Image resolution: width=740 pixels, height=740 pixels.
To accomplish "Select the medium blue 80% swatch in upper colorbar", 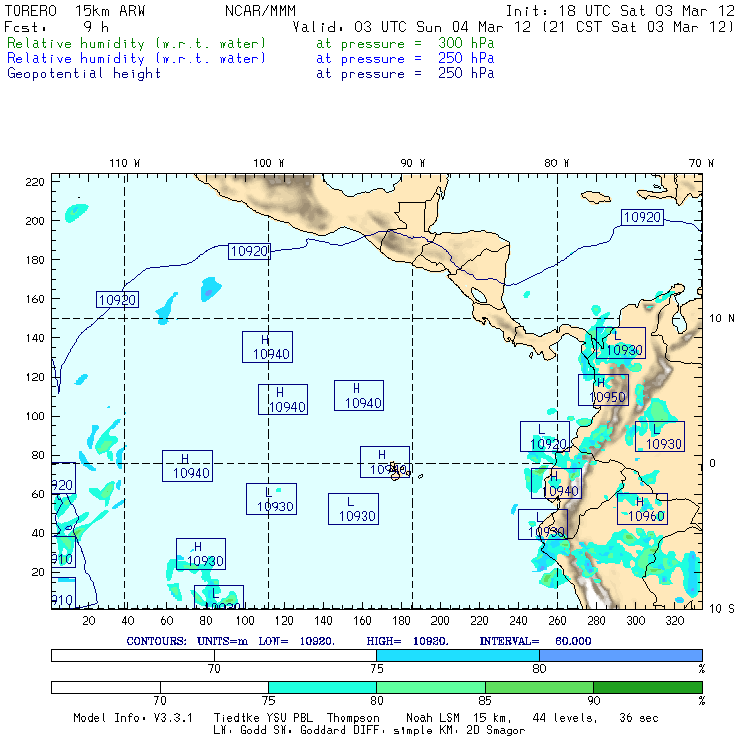I will point(620,654).
